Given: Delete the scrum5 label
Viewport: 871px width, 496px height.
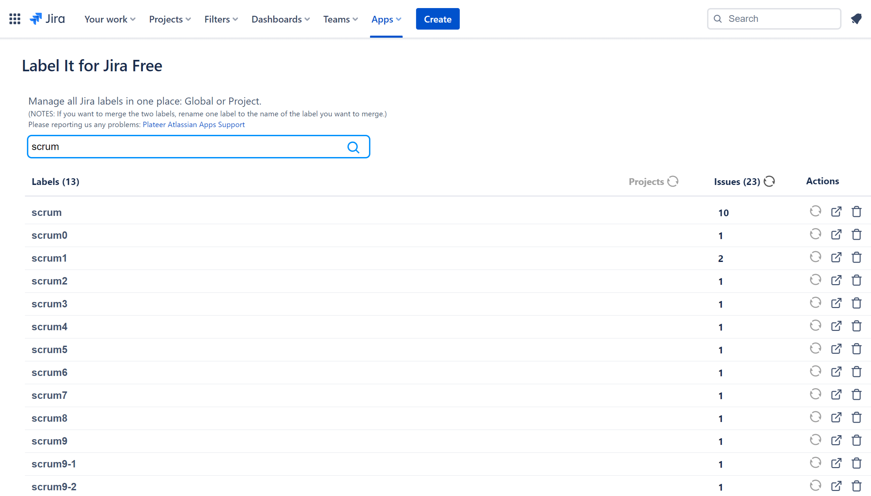Looking at the screenshot, I should (857, 349).
